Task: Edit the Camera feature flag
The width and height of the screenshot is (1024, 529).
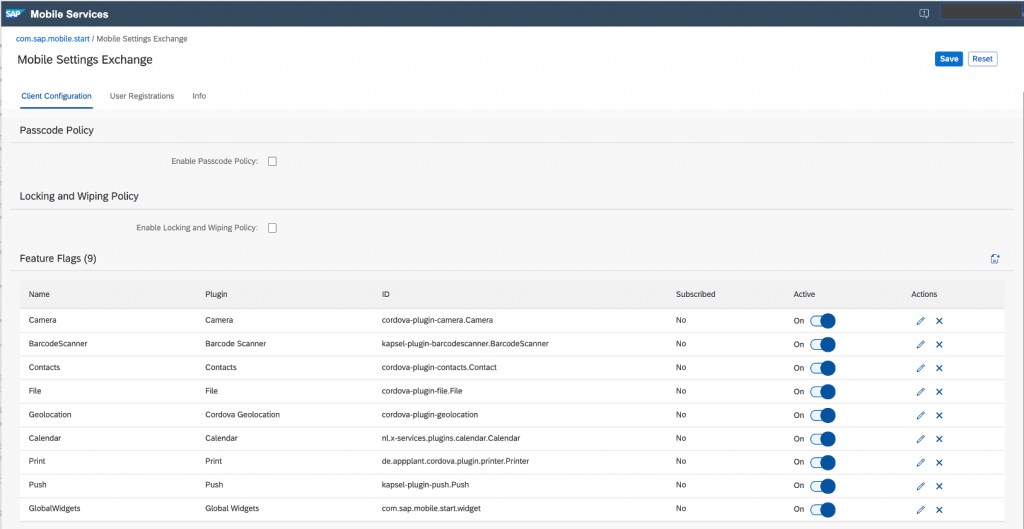Action: [921, 321]
